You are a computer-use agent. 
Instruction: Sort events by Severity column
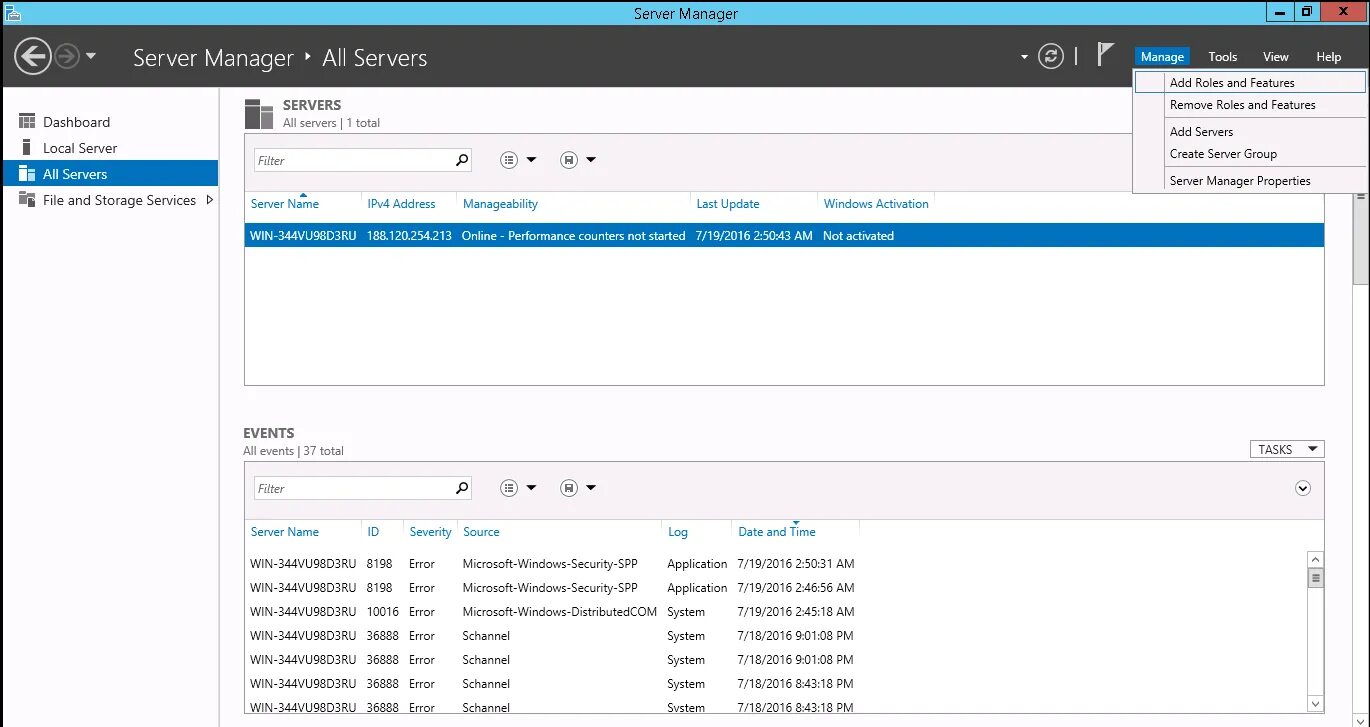[430, 532]
